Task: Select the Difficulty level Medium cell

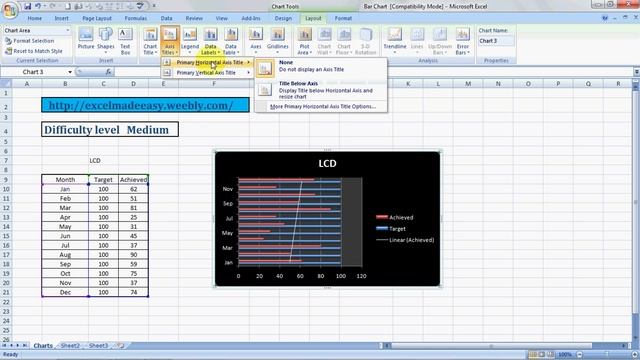Action: pos(110,129)
